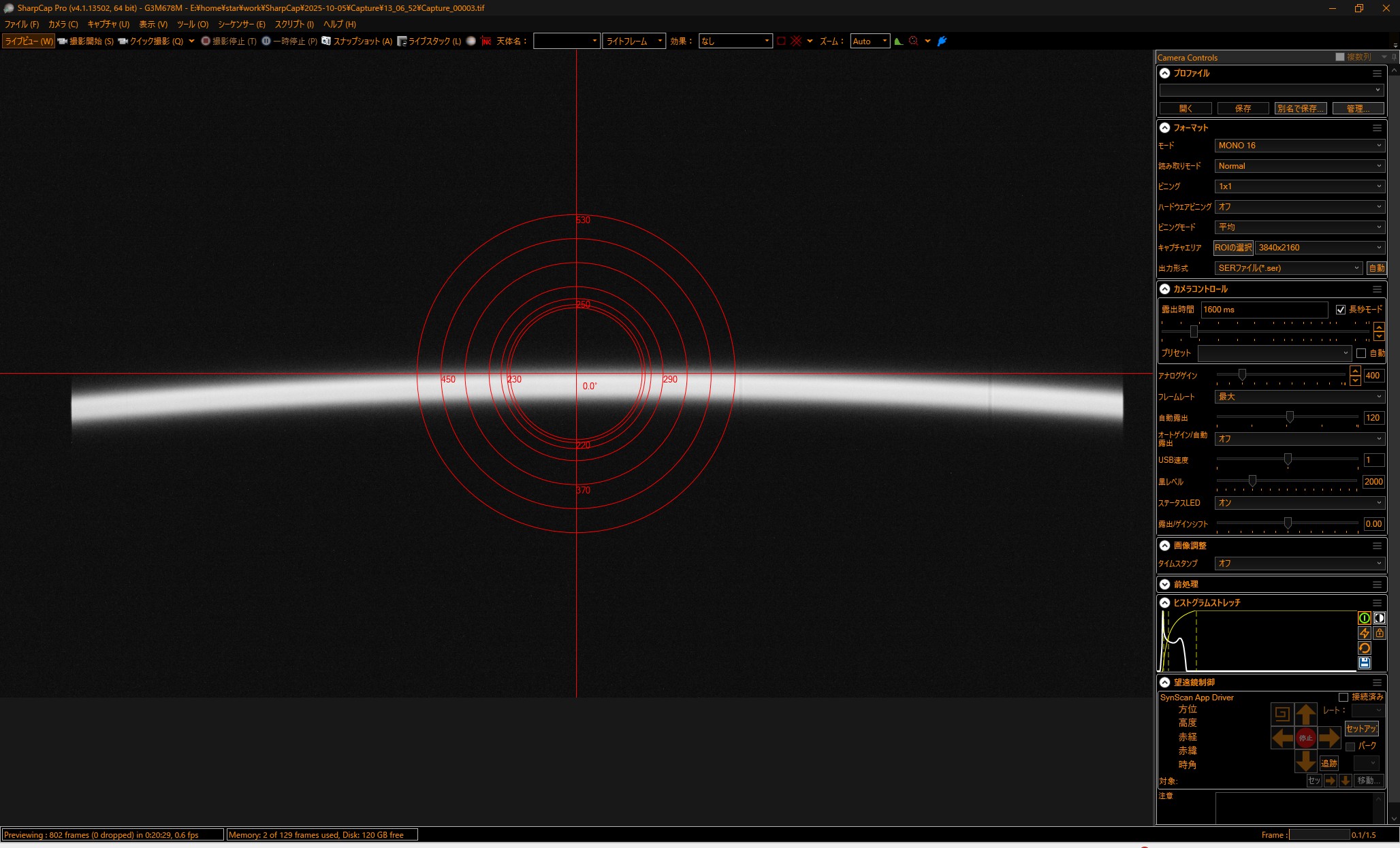
Task: Save the histogram stretch with disk icon
Action: [x=1364, y=663]
